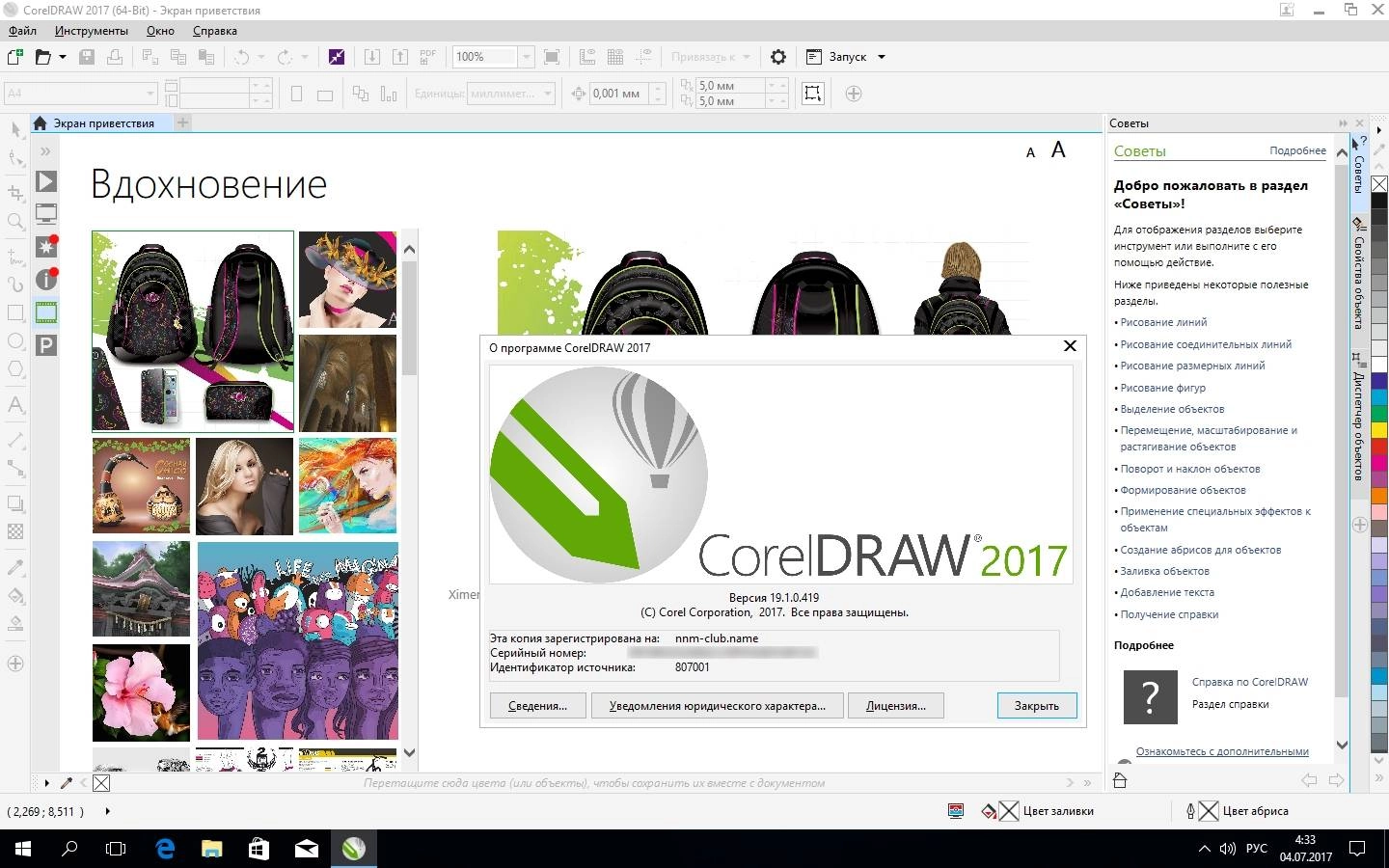Open the units миллиметры dropdown
The width and height of the screenshot is (1389, 868).
click(548, 94)
